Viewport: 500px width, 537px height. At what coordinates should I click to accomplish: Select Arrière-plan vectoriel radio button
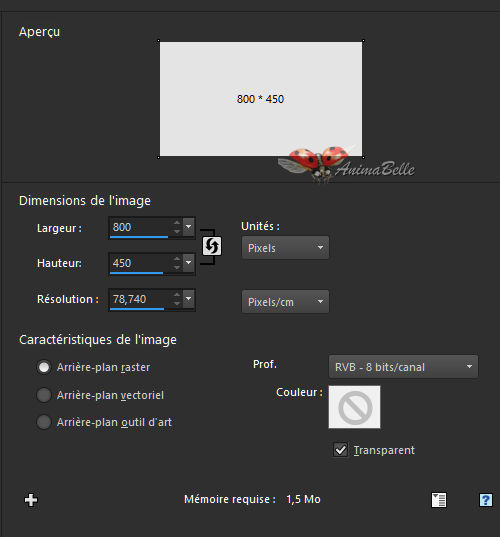click(x=44, y=395)
